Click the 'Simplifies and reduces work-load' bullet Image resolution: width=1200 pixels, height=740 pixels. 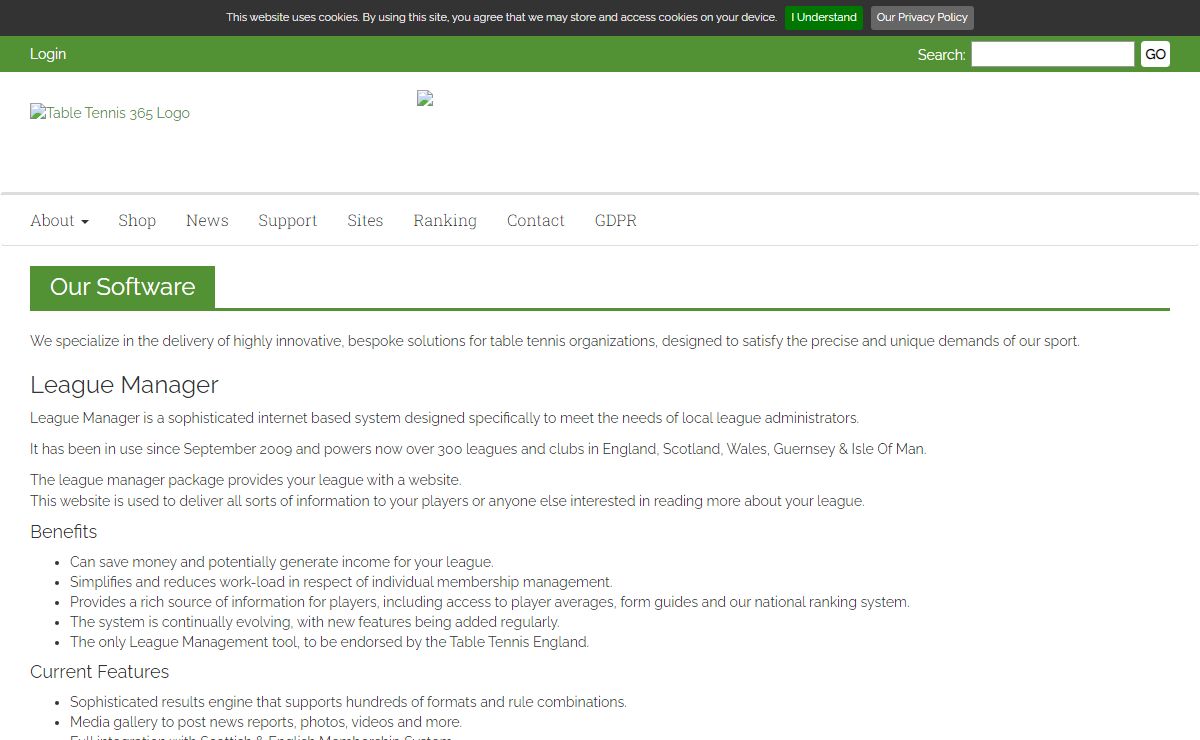pyautogui.click(x=341, y=582)
